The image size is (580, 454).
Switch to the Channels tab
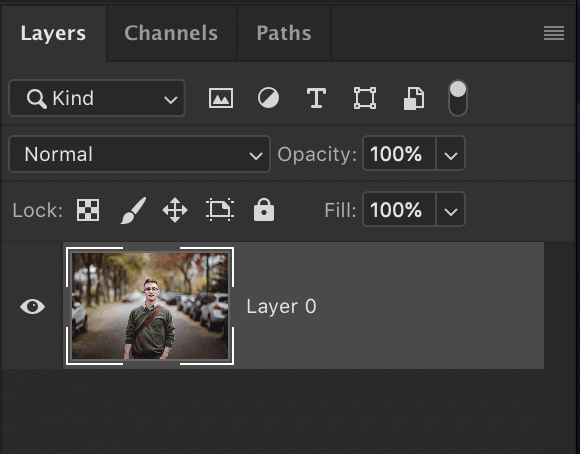click(x=171, y=33)
